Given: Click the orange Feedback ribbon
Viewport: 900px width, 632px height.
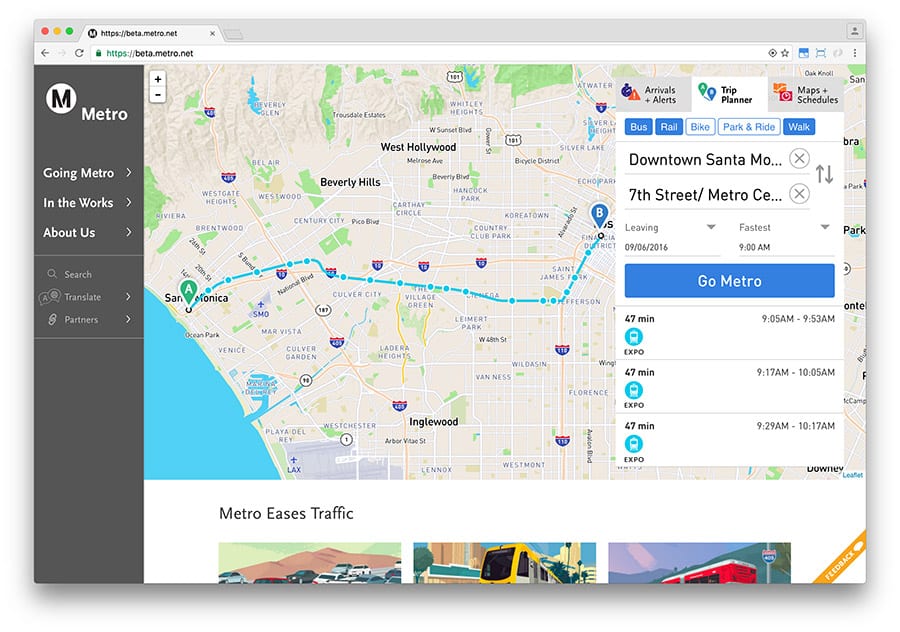Looking at the screenshot, I should click(841, 559).
